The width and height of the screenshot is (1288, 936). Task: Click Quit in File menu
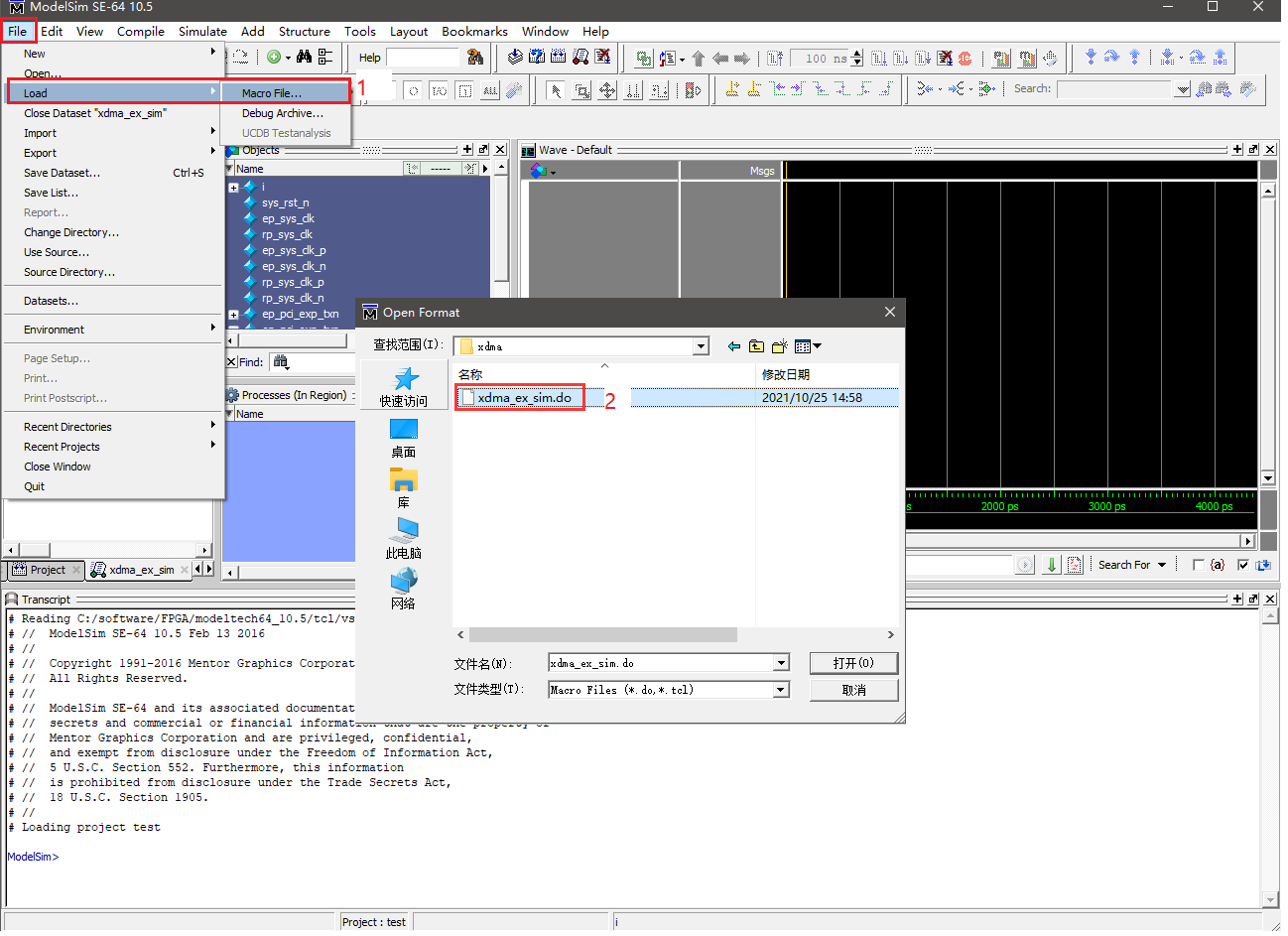(x=113, y=486)
